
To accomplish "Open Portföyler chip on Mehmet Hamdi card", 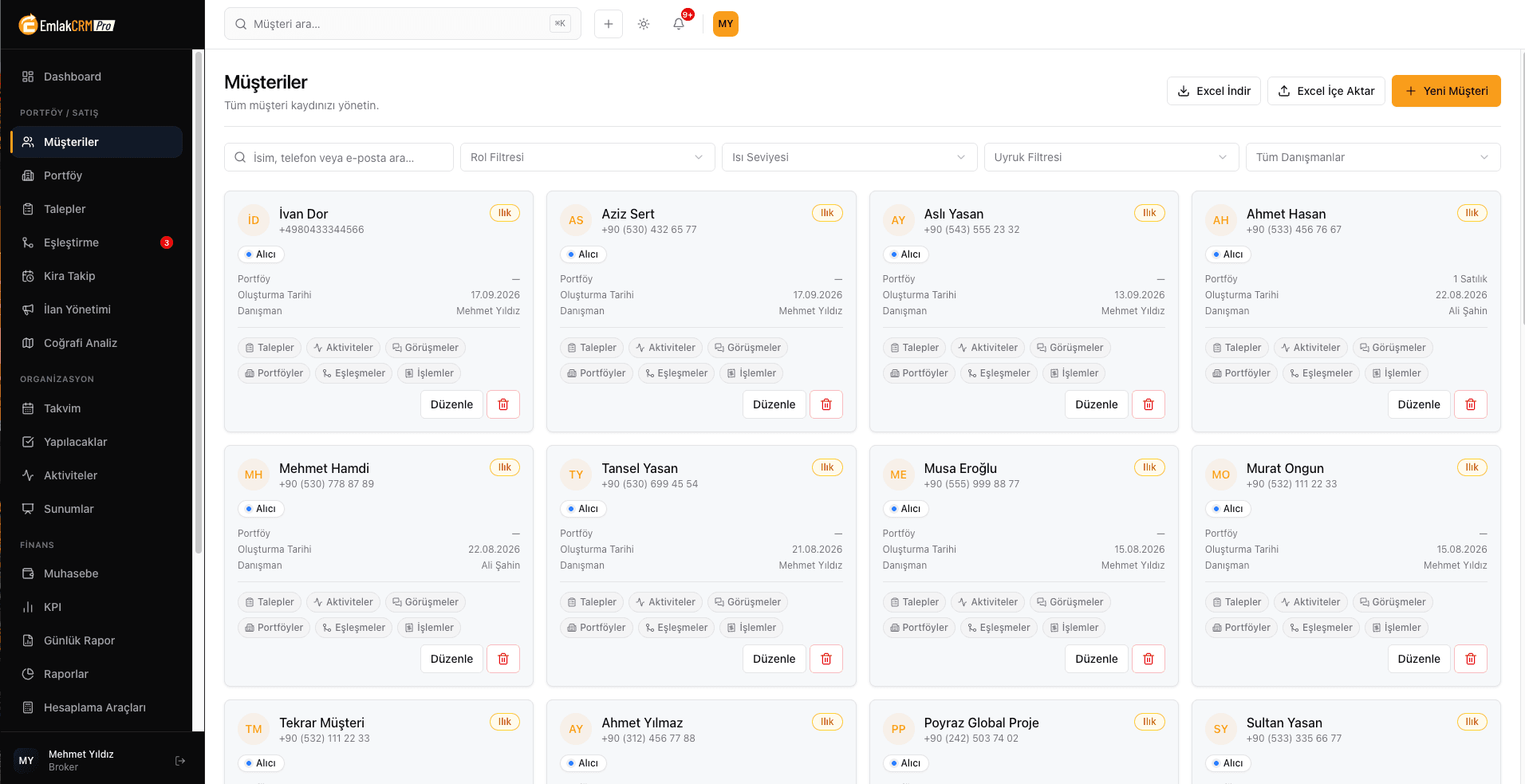I will 274,628.
